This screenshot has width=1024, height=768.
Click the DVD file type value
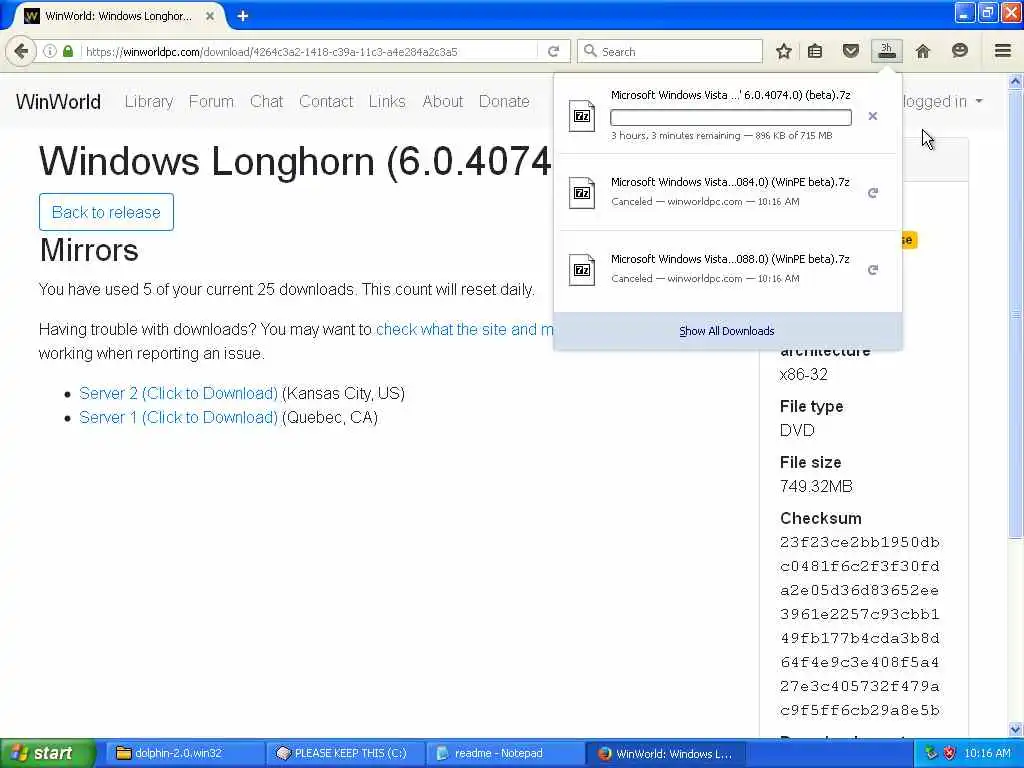point(797,430)
